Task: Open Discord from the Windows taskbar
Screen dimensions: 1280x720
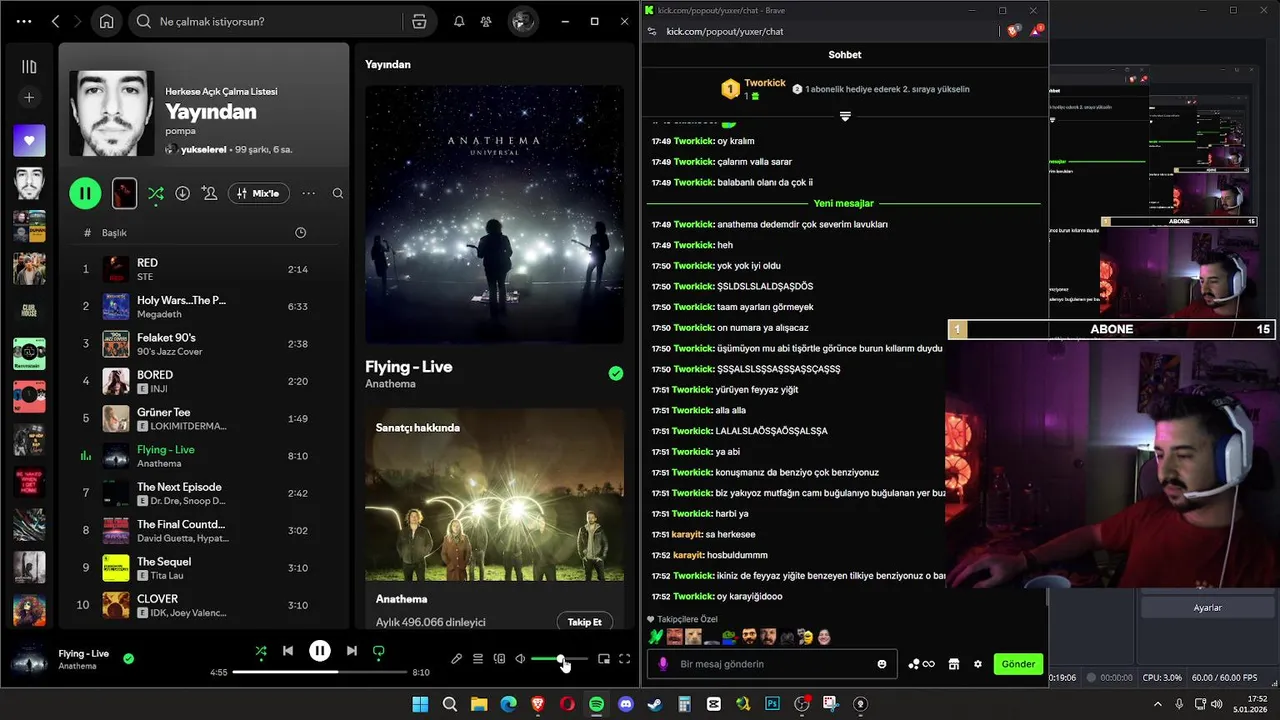Action: point(625,704)
